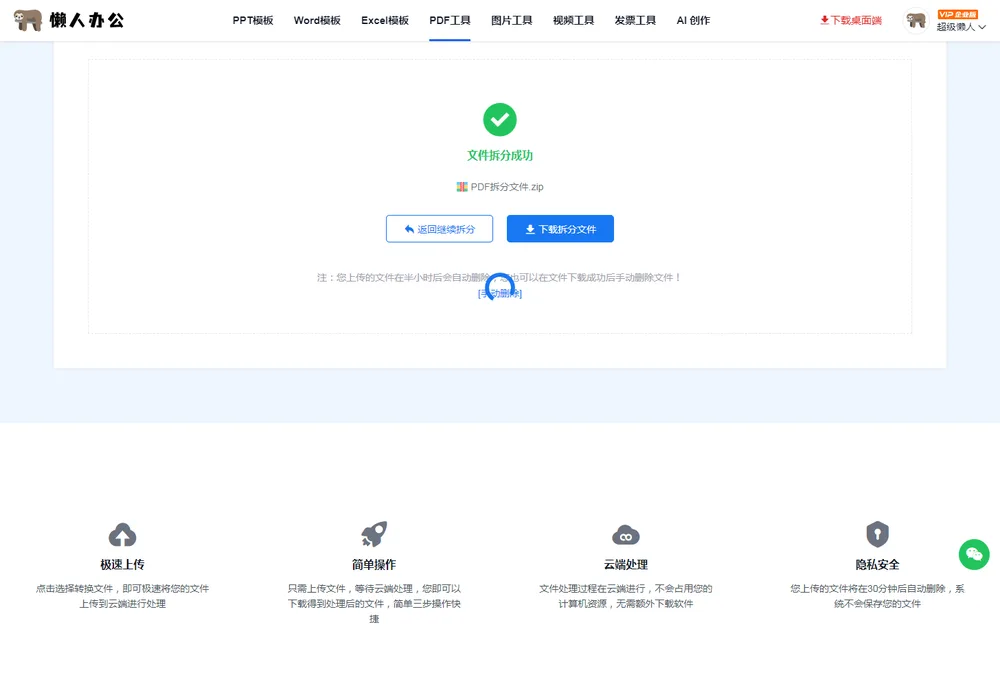The height and width of the screenshot is (673, 1000).
Task: Click the 手动删除 link
Action: point(500,293)
